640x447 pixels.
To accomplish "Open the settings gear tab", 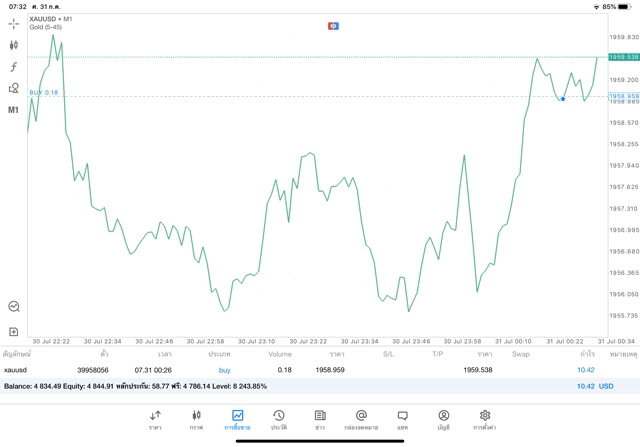I will 485,418.
